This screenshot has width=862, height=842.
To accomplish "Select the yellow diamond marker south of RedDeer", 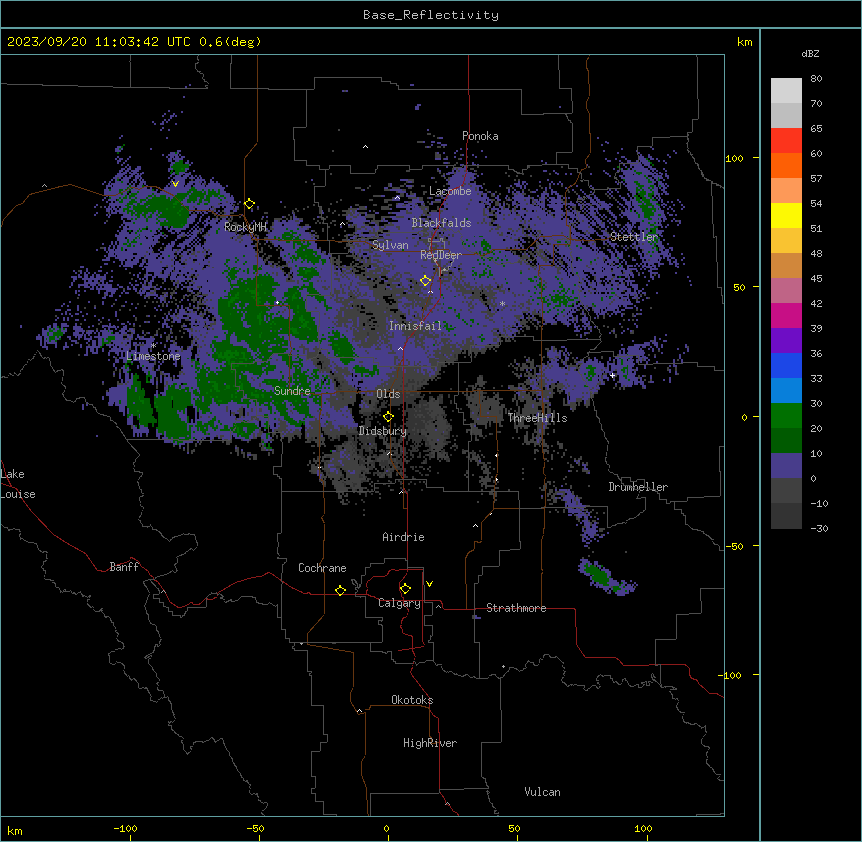I will click(x=425, y=281).
